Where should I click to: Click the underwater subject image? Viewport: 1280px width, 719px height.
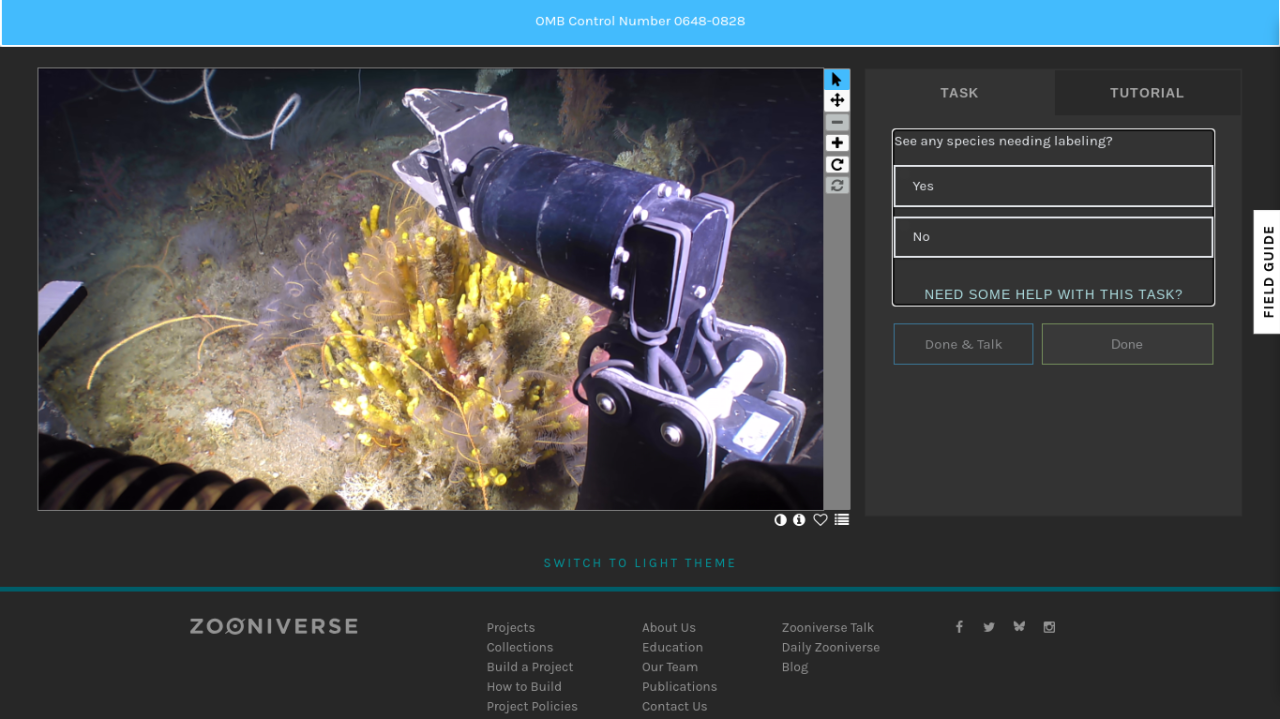pos(431,289)
